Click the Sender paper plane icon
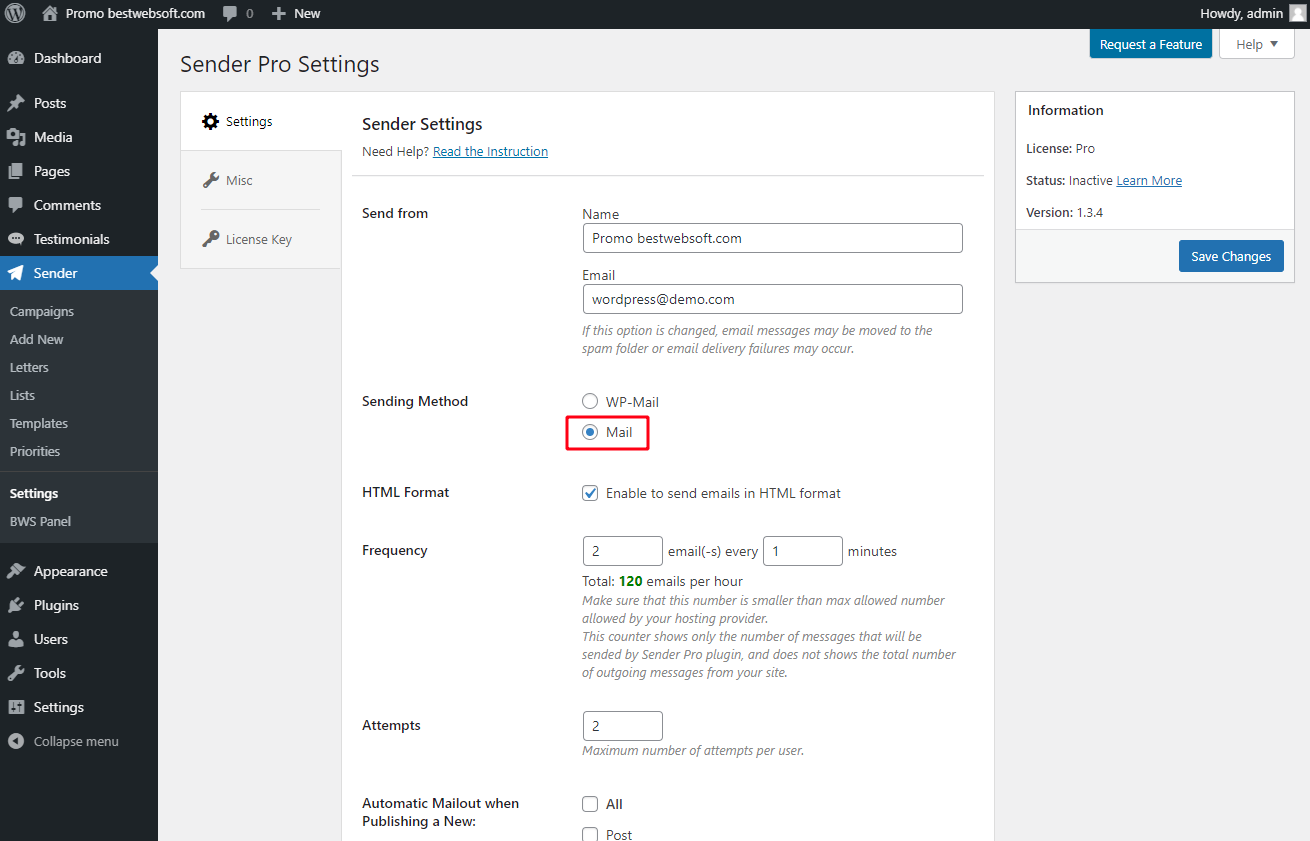This screenshot has height=841, width=1310. tap(16, 273)
